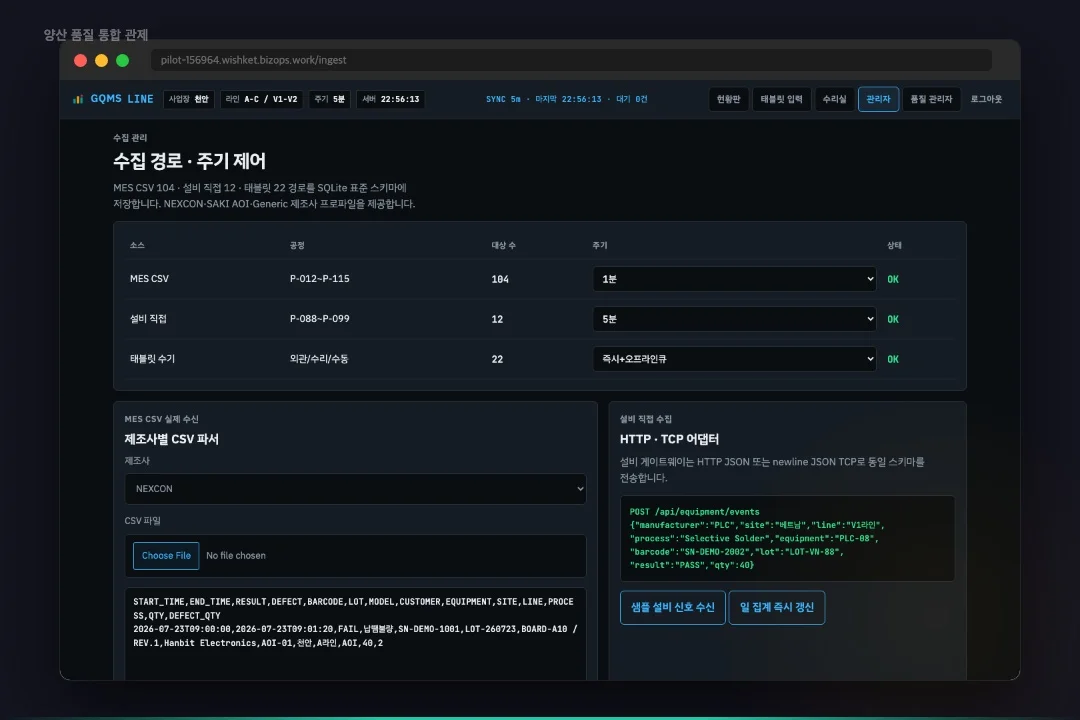Click the Choose File button
The height and width of the screenshot is (720, 1080).
(x=166, y=555)
